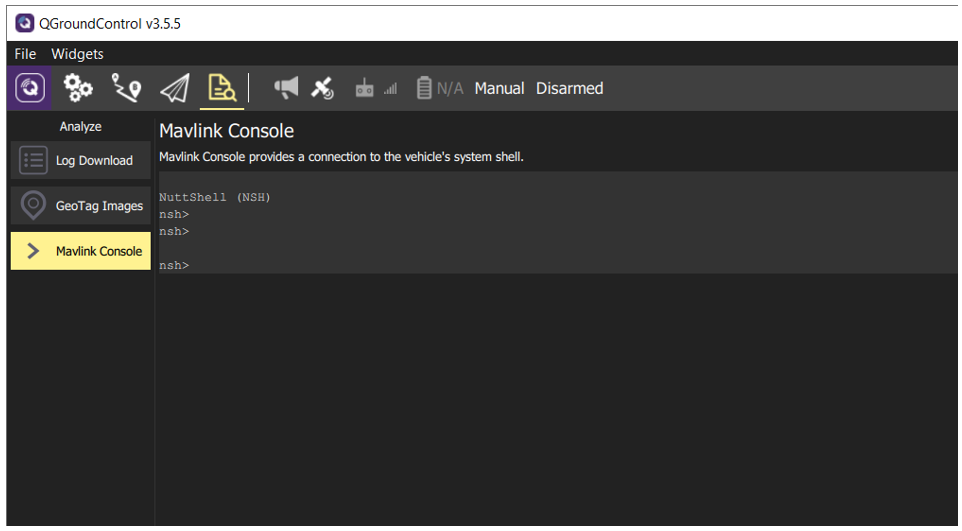Click the Mavlink Console description text
Image resolution: width=962 pixels, height=531 pixels.
tap(341, 157)
